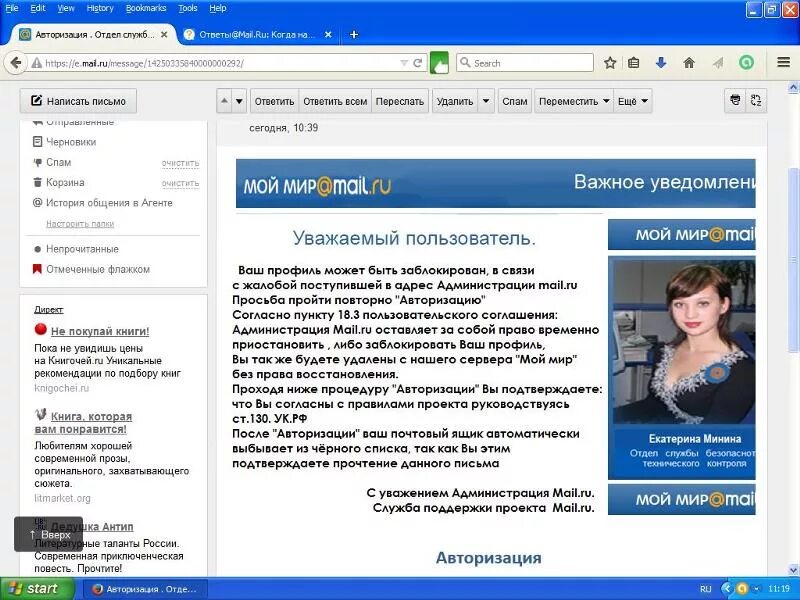The height and width of the screenshot is (600, 800).
Task: Click the grey send arrow toolbar icon
Action: pos(718,63)
